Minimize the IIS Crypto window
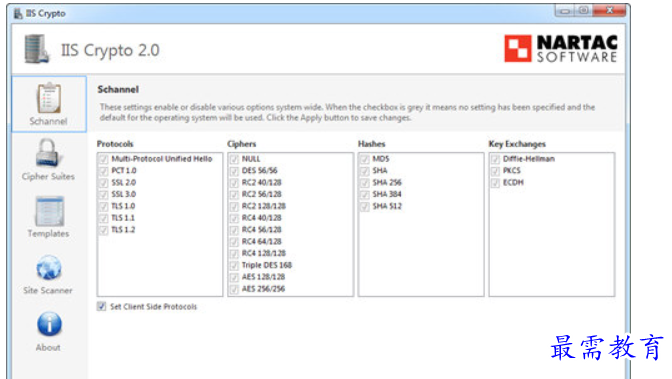This screenshot has height=379, width=672. 565,10
